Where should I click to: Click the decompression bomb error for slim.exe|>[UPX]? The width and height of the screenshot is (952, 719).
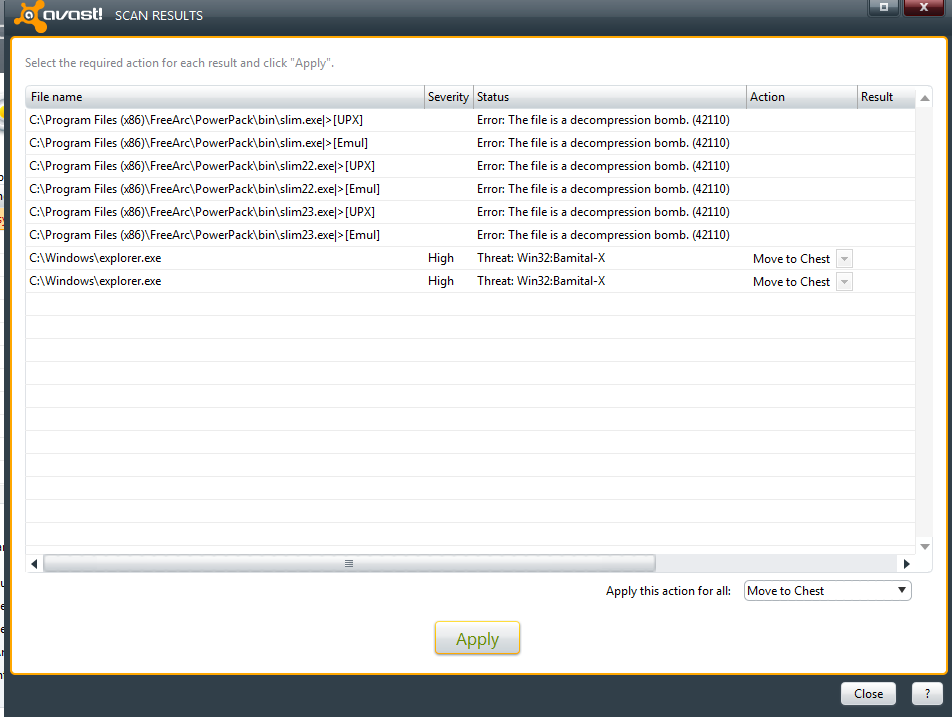(603, 120)
